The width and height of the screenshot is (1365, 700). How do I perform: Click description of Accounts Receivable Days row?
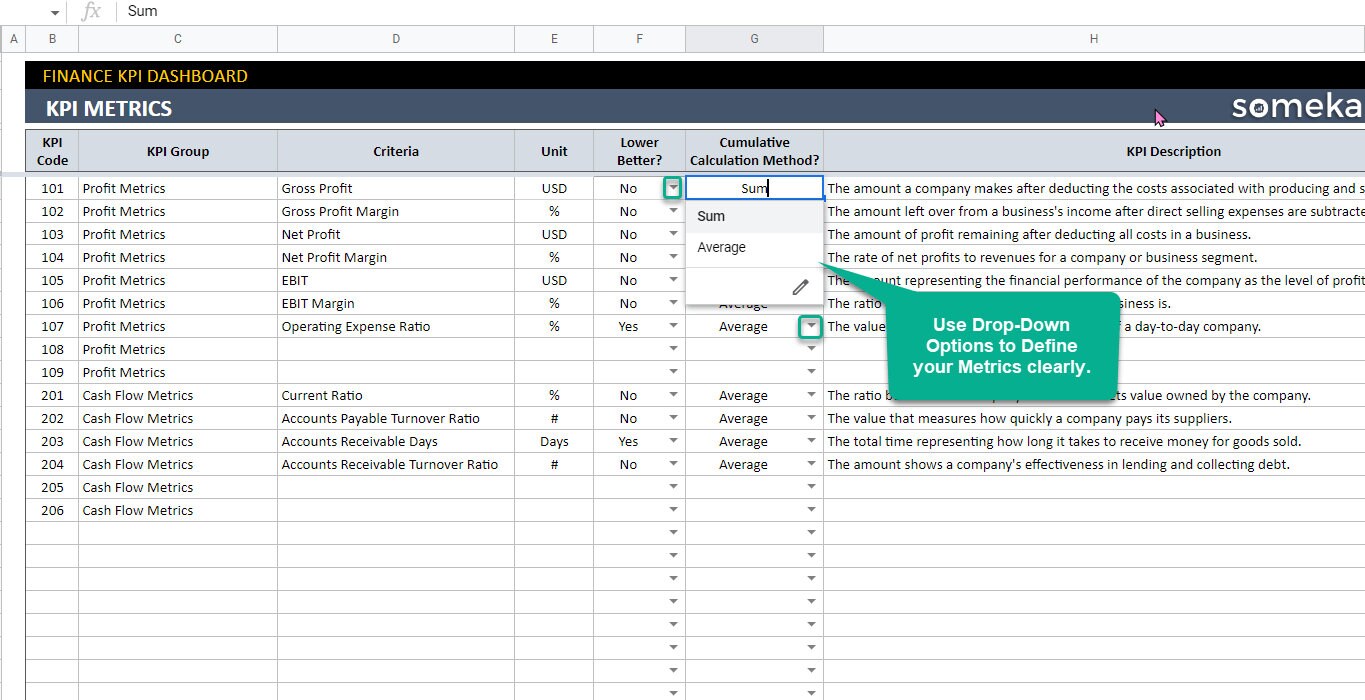coord(1064,441)
